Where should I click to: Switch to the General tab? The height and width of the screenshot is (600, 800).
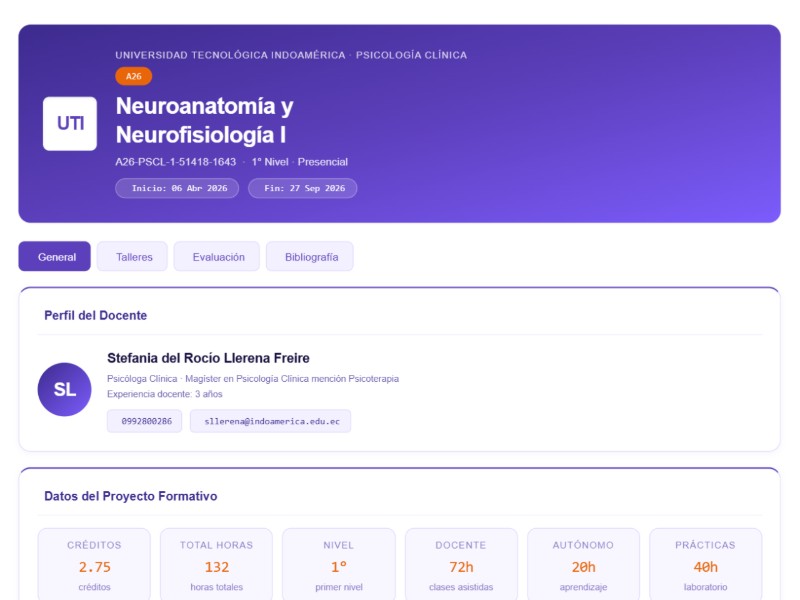click(55, 257)
